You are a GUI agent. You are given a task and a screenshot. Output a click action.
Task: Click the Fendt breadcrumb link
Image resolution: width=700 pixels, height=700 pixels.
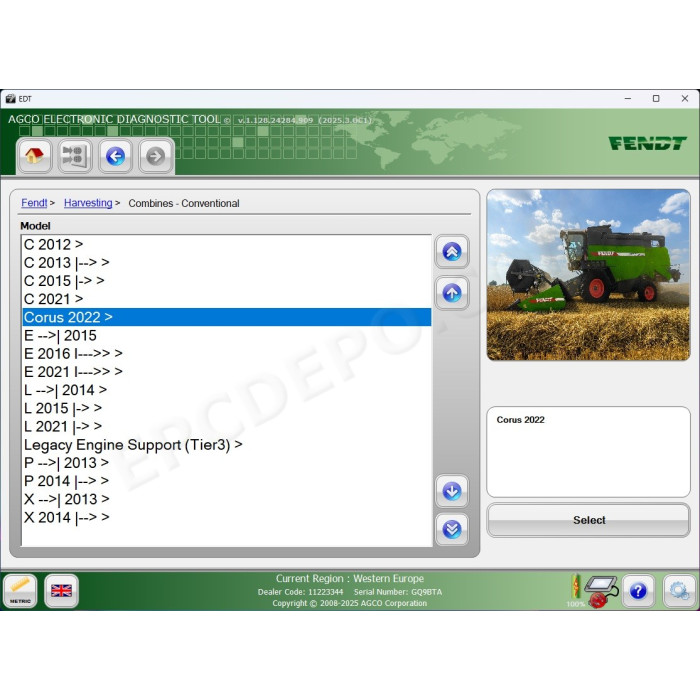tap(34, 203)
